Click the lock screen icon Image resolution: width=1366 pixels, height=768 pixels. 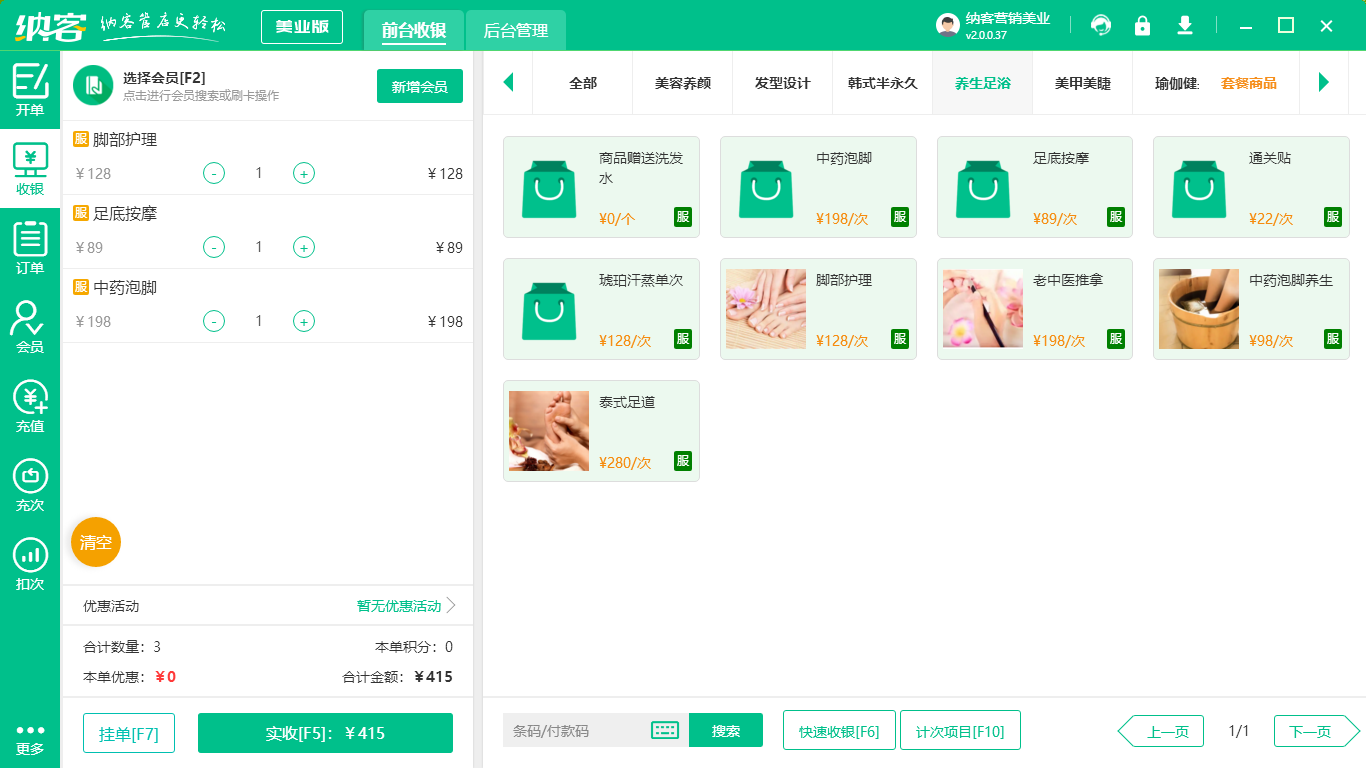[x=1142, y=25]
